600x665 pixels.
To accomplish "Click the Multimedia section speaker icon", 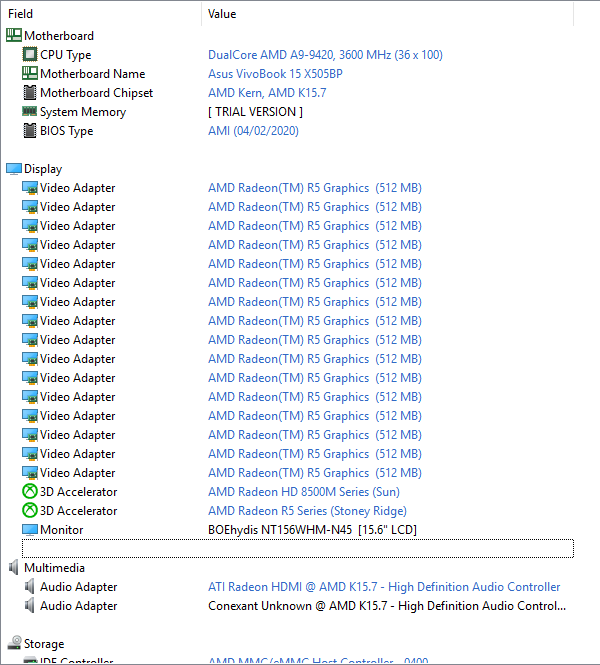I will click(x=14, y=567).
